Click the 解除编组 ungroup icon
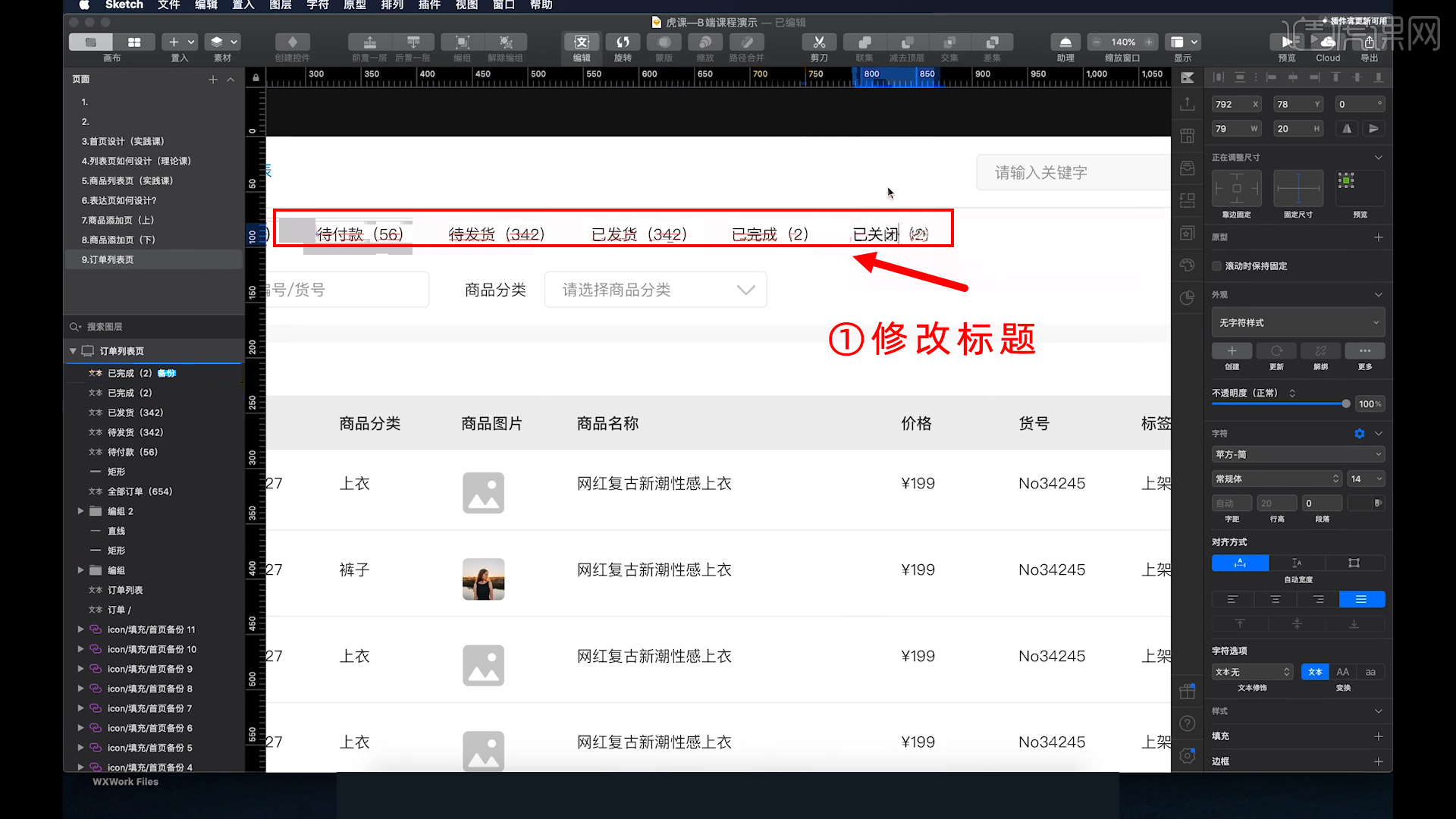 point(506,42)
